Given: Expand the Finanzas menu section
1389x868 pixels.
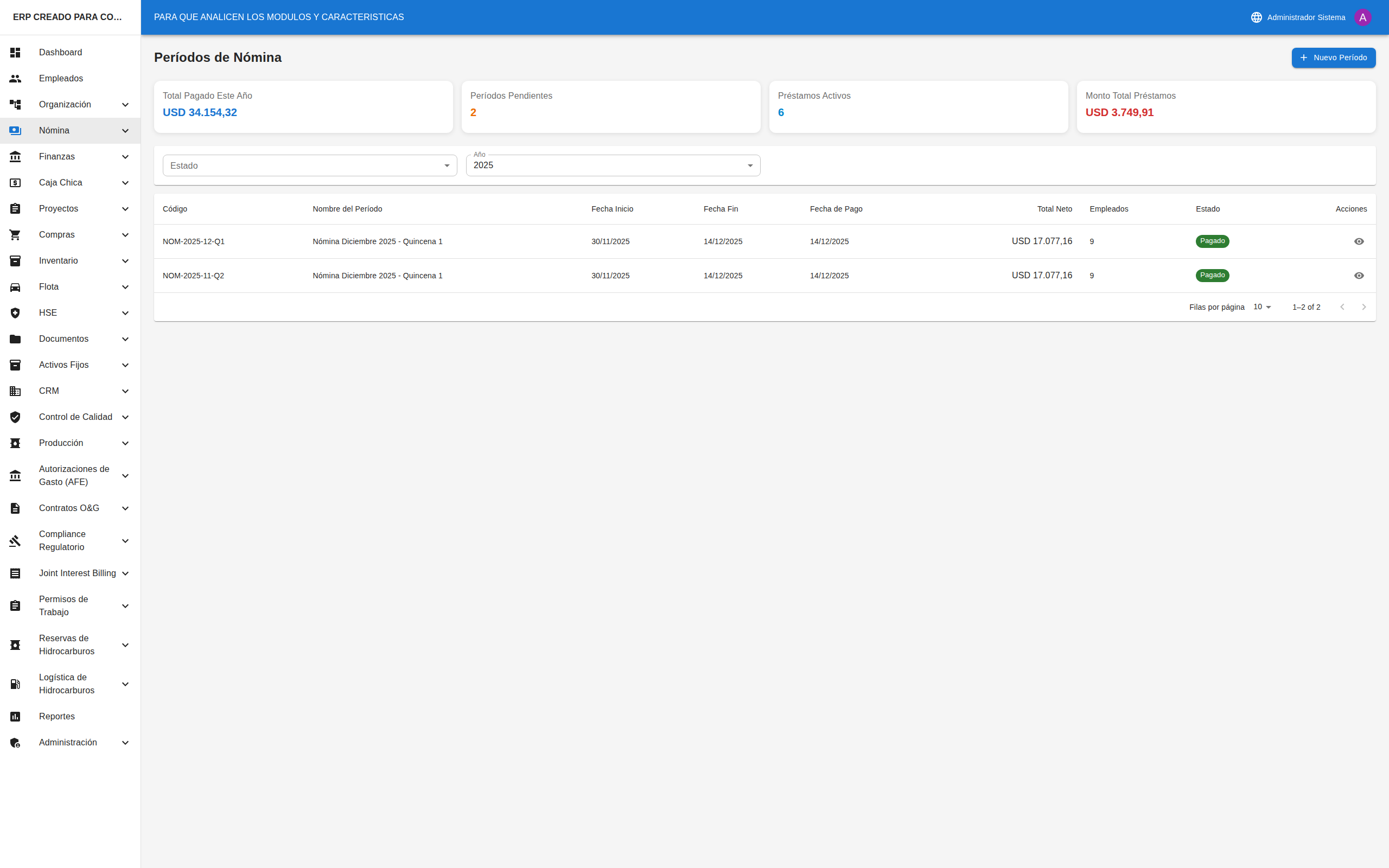Looking at the screenshot, I should 70,157.
